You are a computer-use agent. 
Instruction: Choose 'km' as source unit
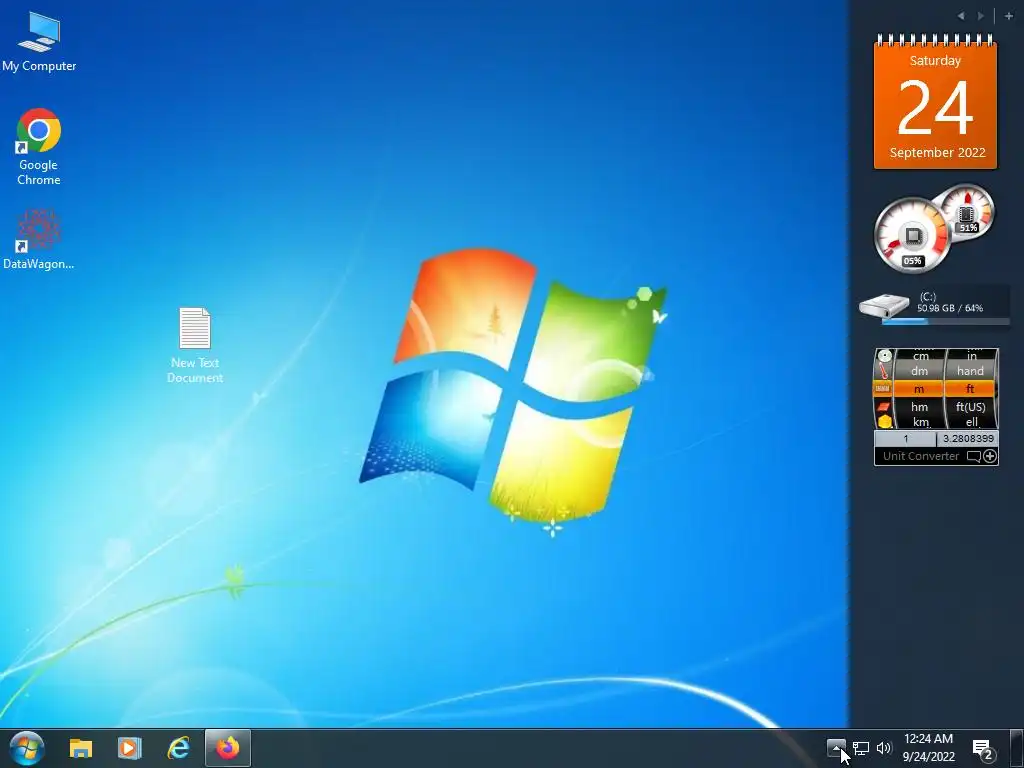point(920,421)
